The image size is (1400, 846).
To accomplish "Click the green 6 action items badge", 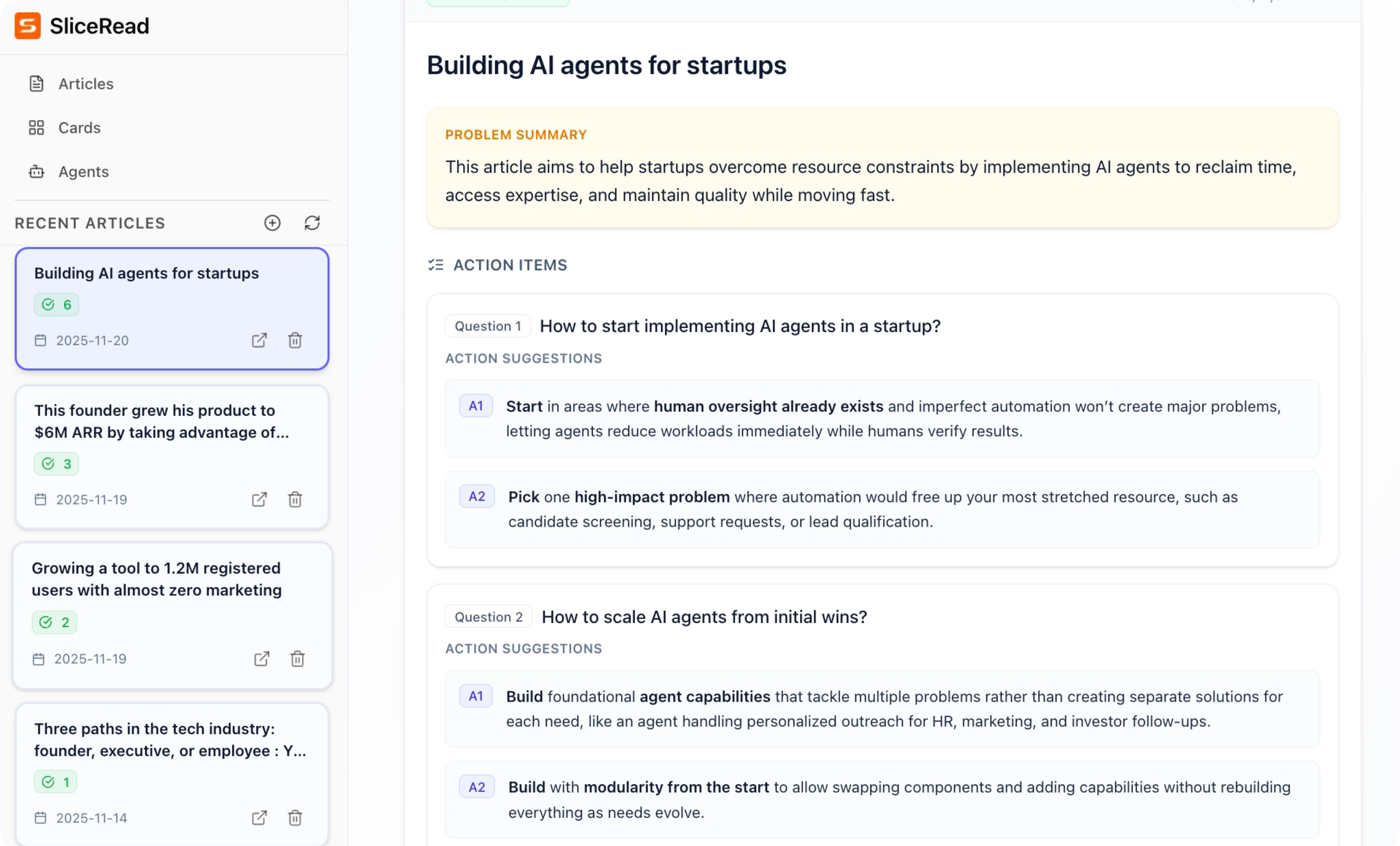I will pos(56,304).
